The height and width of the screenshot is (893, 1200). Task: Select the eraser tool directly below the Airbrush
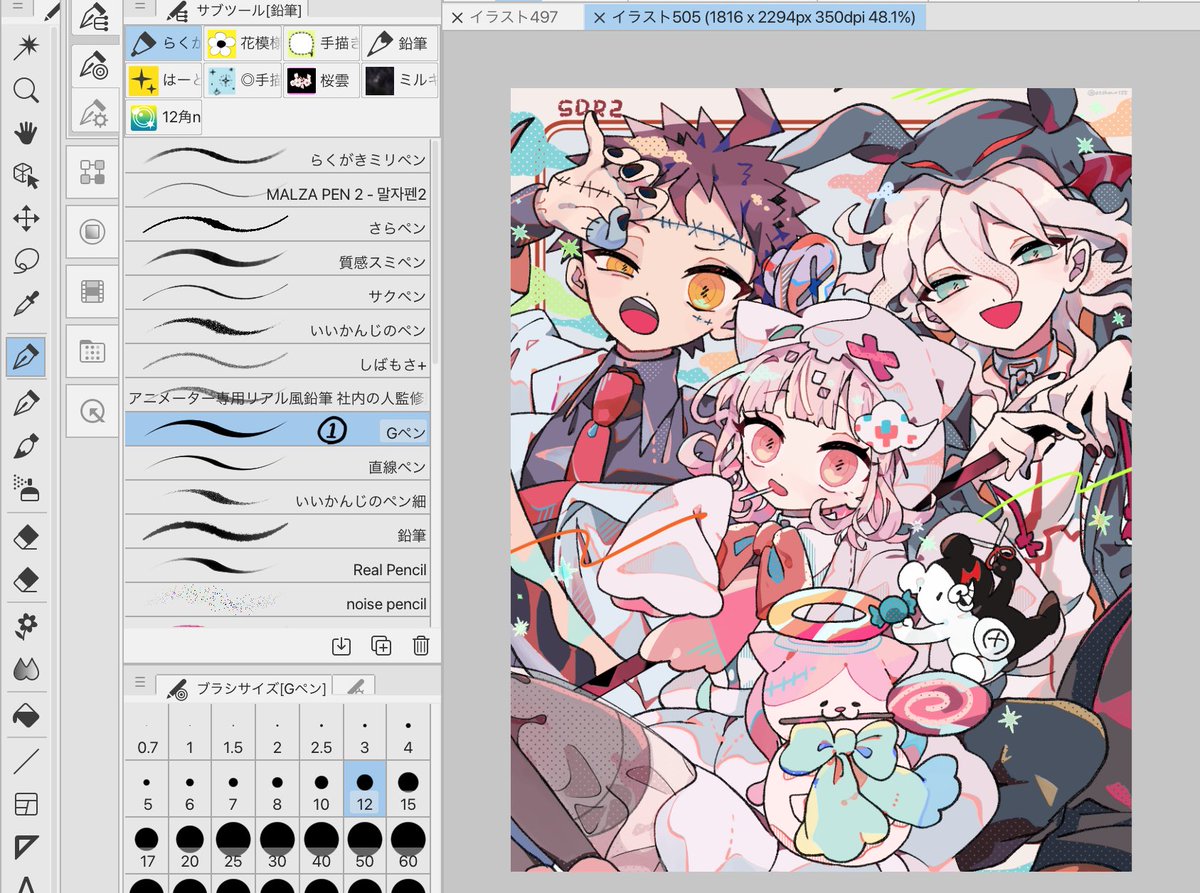tap(26, 537)
